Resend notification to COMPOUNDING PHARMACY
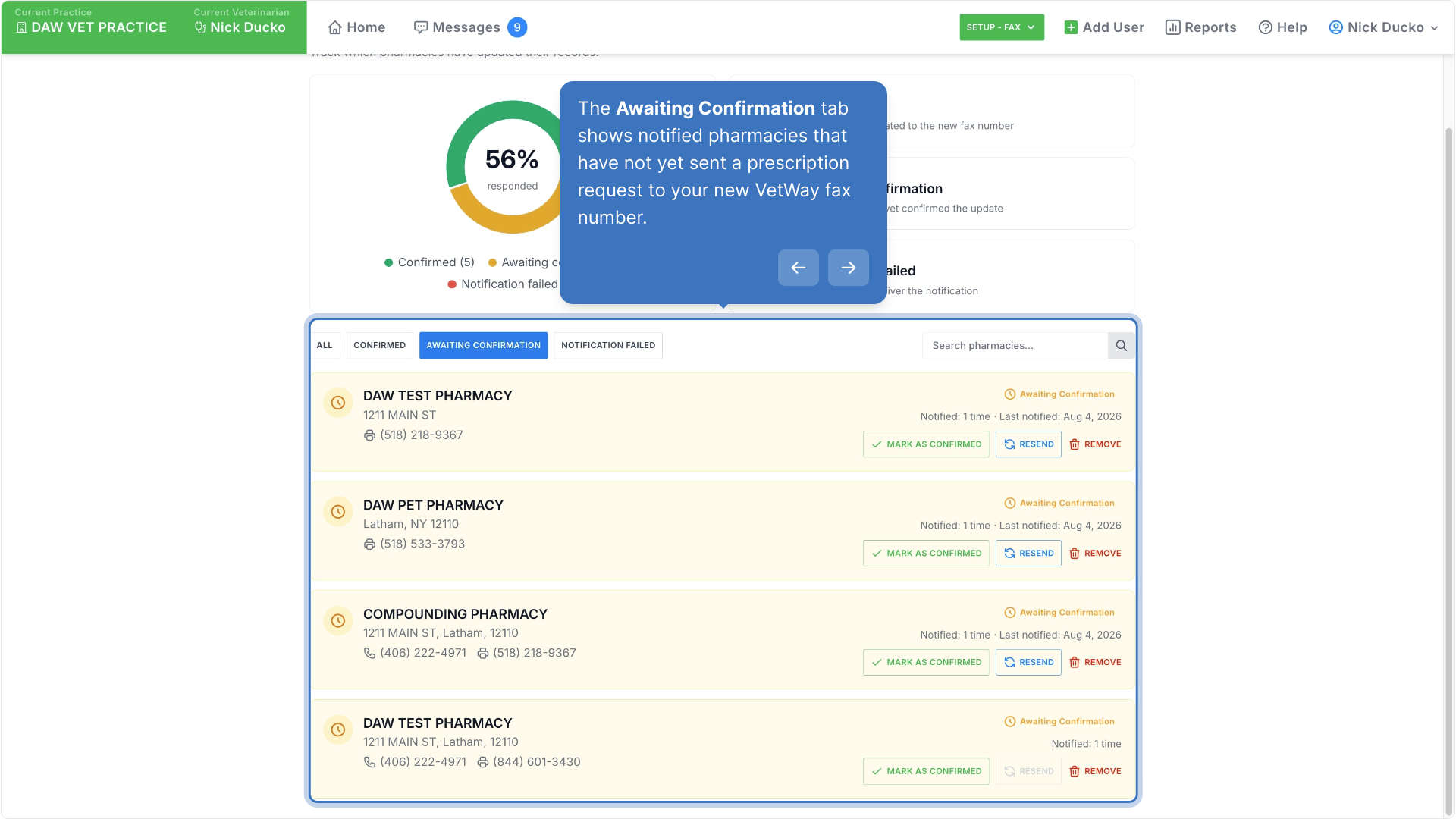Screen dimensions: 1456x819 click(x=1028, y=662)
